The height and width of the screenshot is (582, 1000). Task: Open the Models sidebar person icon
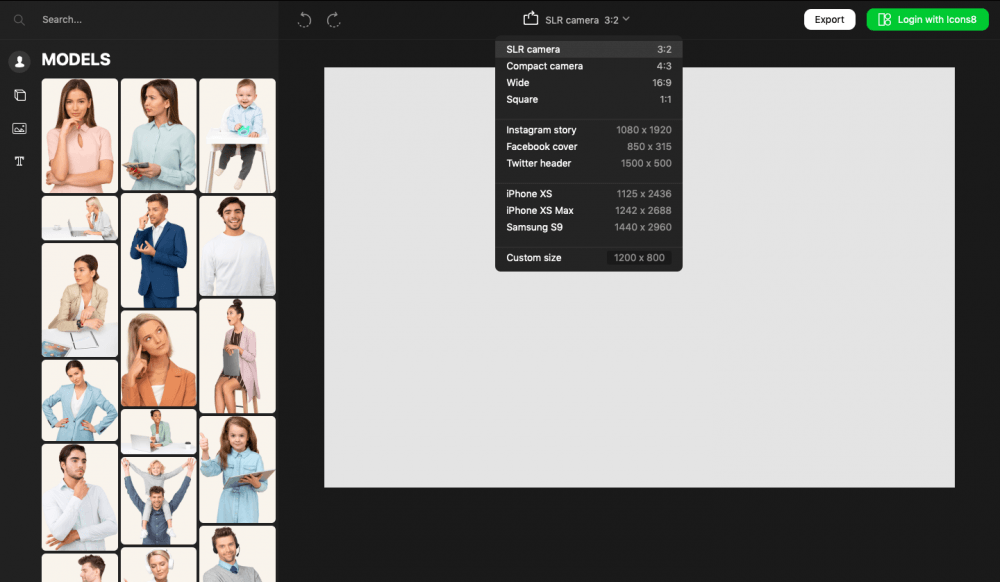19,62
